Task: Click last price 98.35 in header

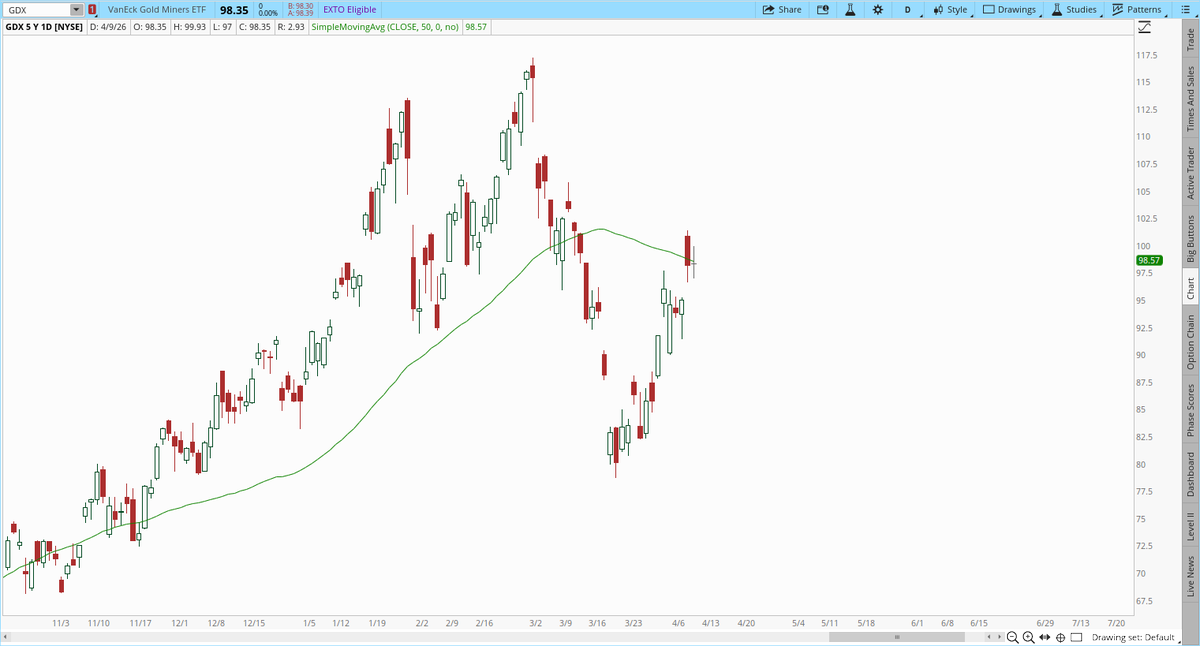Action: [x=233, y=9]
